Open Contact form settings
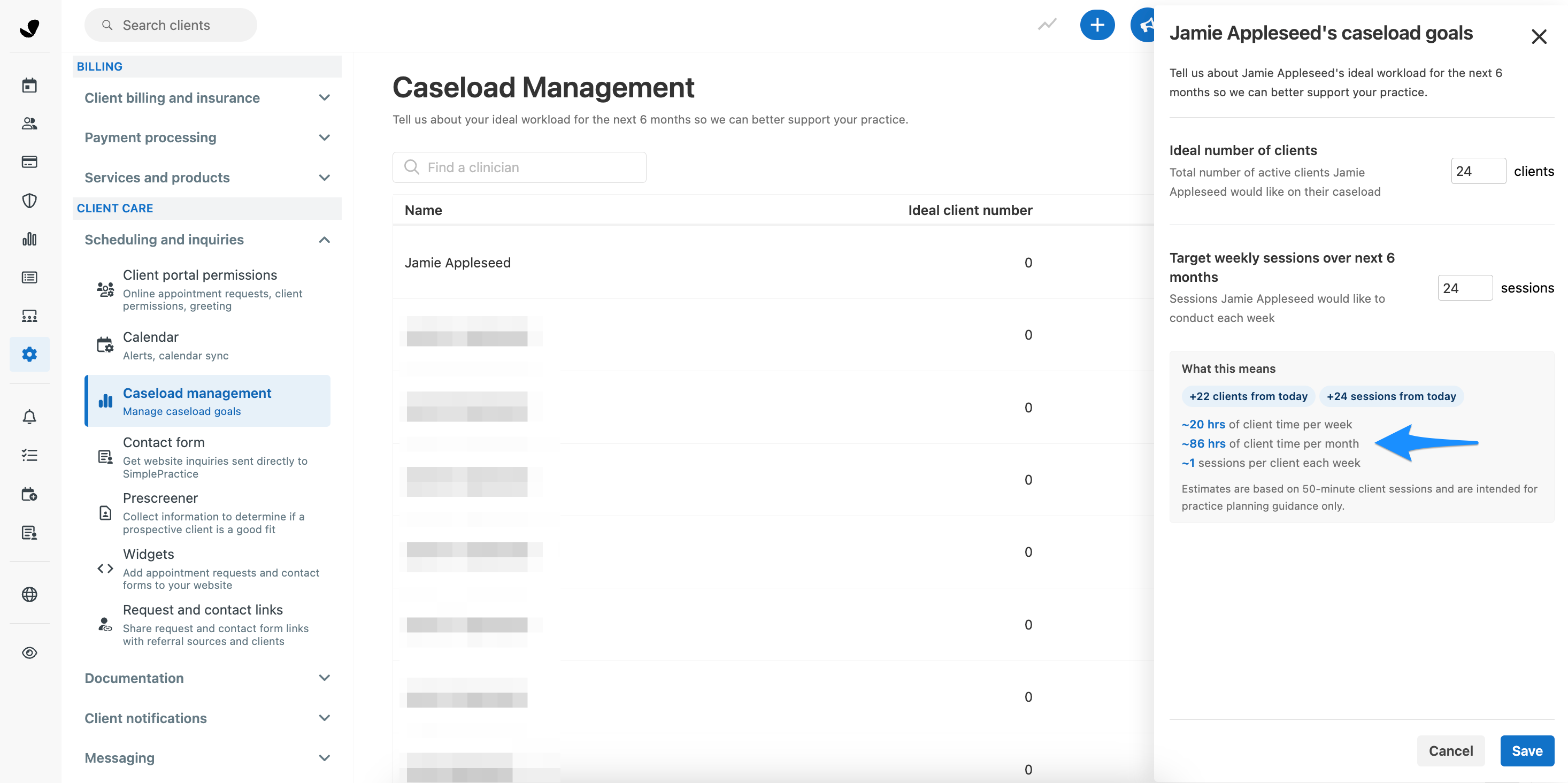 coord(207,457)
